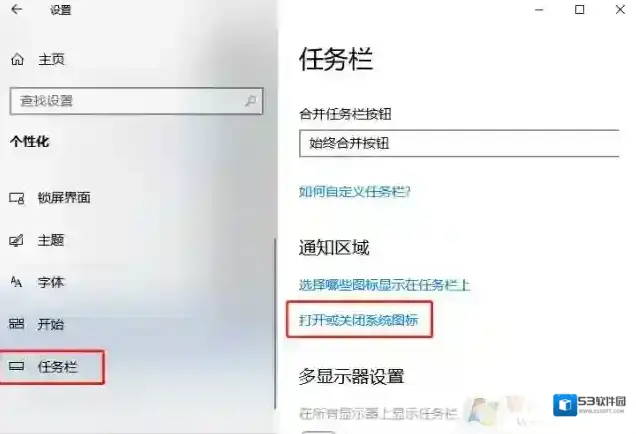Open the 如何自定义任务栏? help link

click(x=355, y=191)
